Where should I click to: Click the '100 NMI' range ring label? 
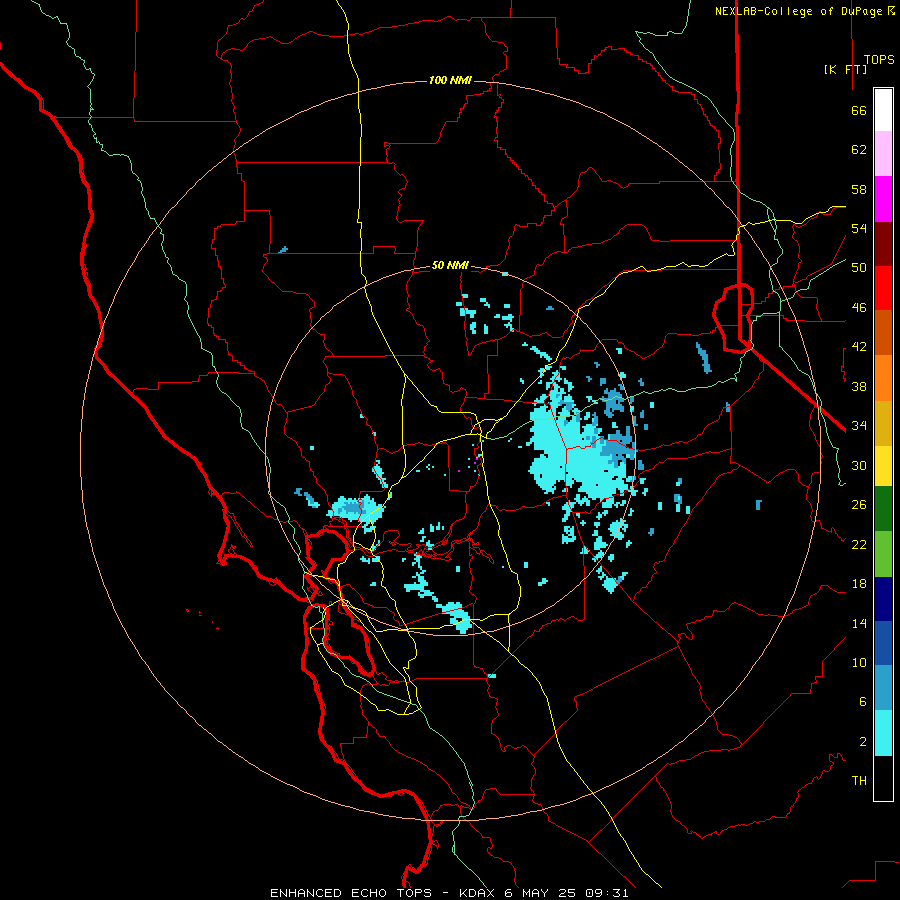[450, 80]
